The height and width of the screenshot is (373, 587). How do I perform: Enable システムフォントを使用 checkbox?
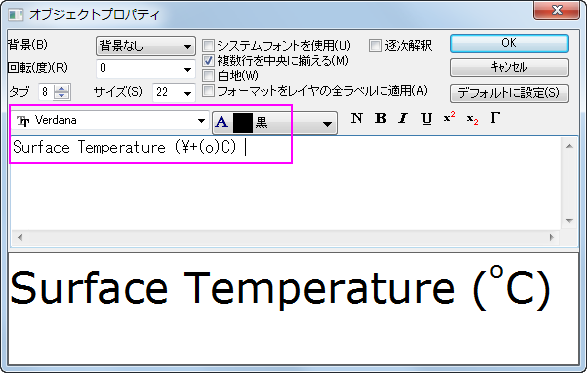pyautogui.click(x=208, y=46)
